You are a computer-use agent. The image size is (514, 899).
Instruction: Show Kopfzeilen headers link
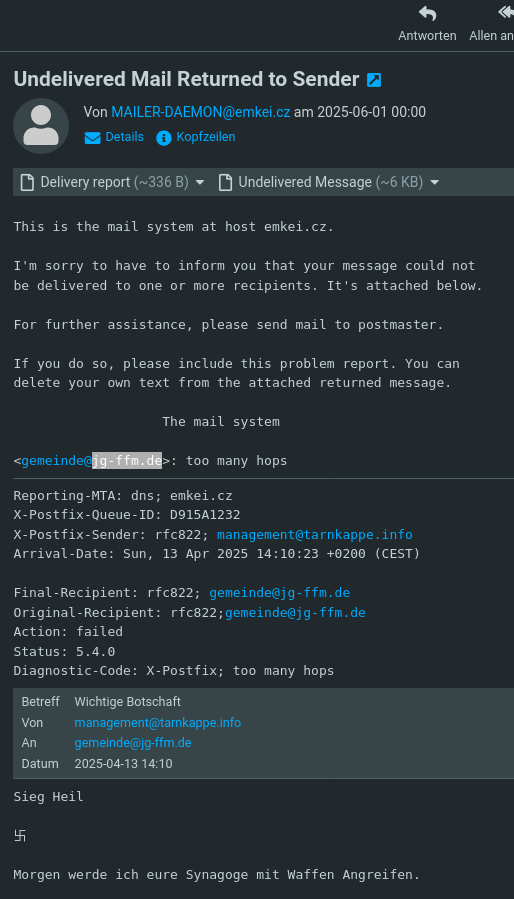pyautogui.click(x=205, y=137)
